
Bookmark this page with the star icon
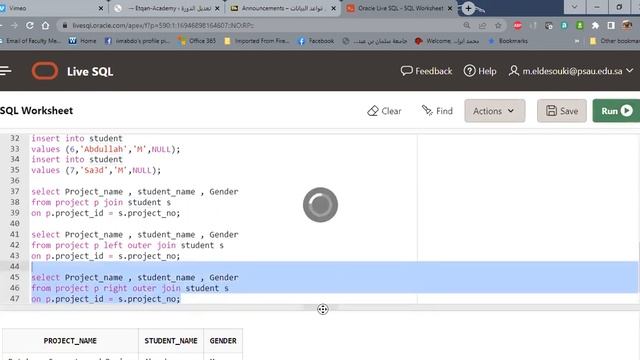tap(498, 25)
